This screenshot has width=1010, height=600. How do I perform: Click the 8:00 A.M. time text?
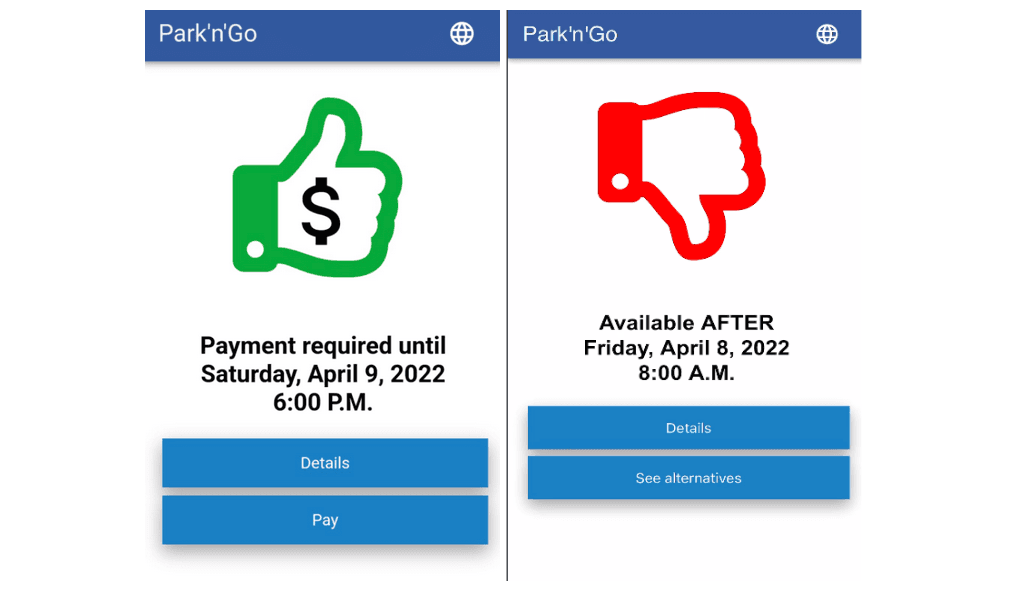[687, 373]
